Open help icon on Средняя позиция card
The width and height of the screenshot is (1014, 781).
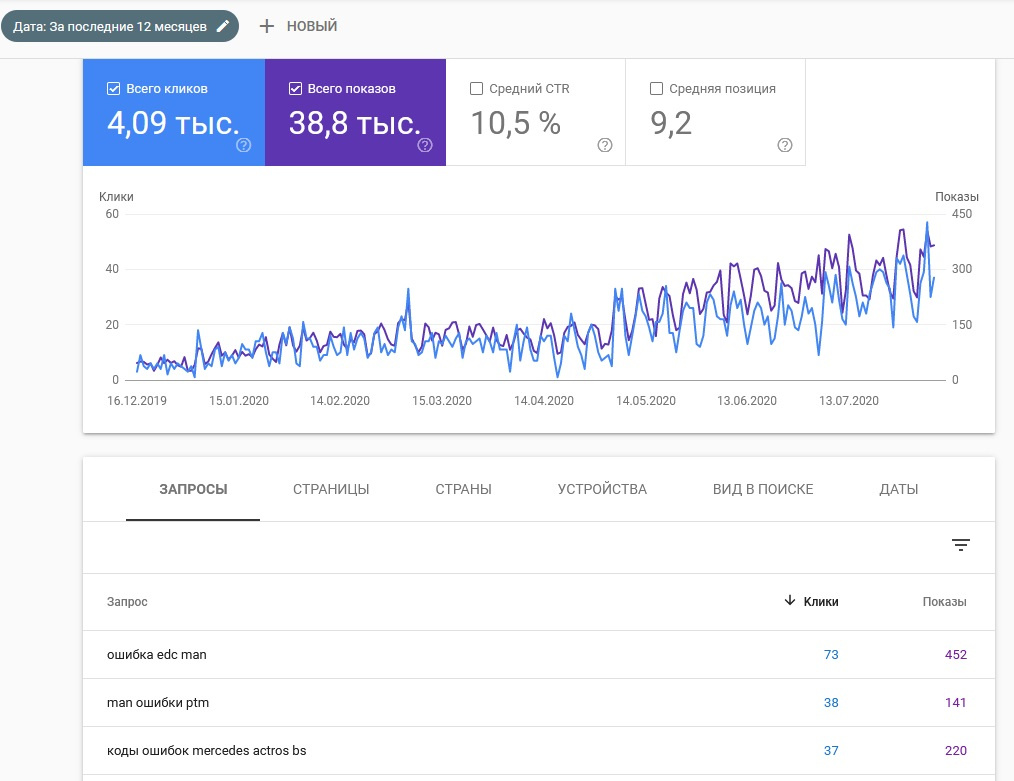(785, 145)
